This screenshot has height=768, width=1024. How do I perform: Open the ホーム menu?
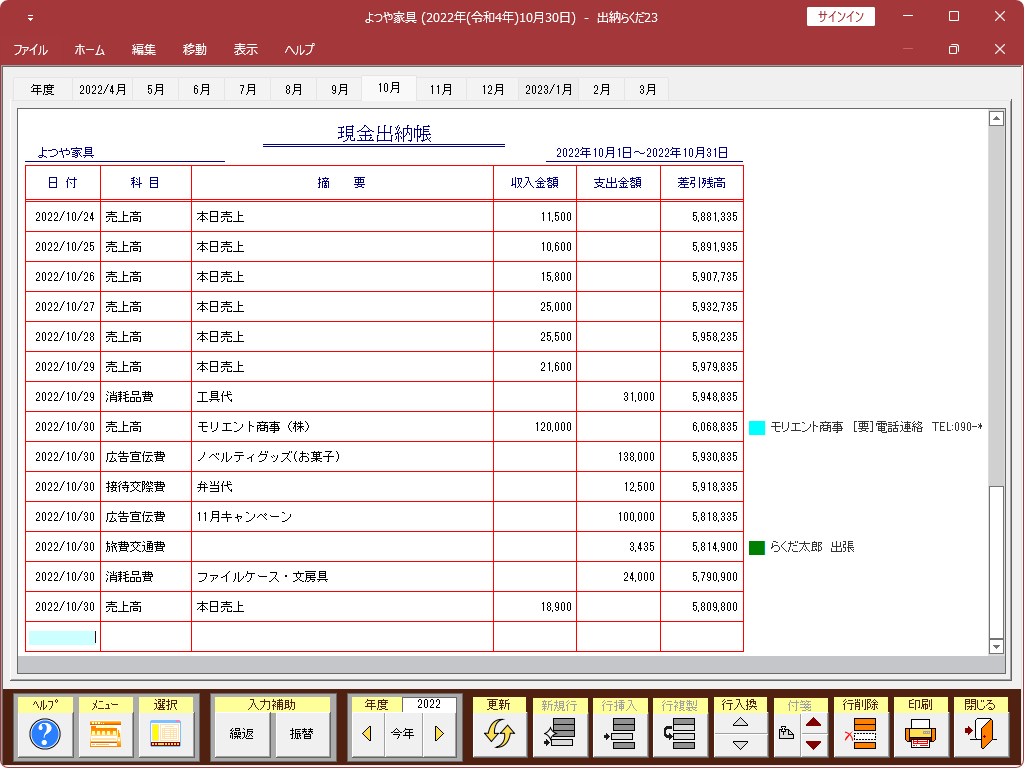89,50
